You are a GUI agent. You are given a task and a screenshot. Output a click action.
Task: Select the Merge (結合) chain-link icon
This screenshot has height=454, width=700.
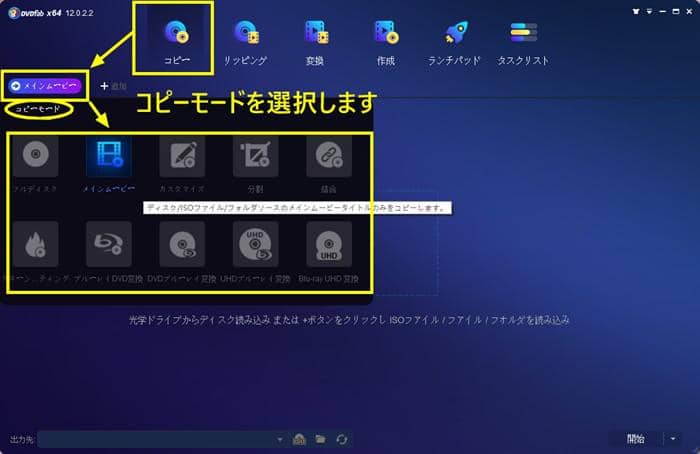(x=329, y=157)
